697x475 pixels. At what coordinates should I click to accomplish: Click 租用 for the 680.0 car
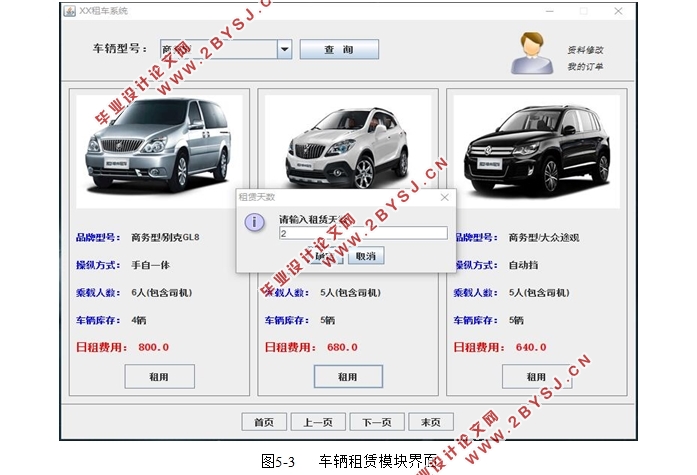(348, 377)
